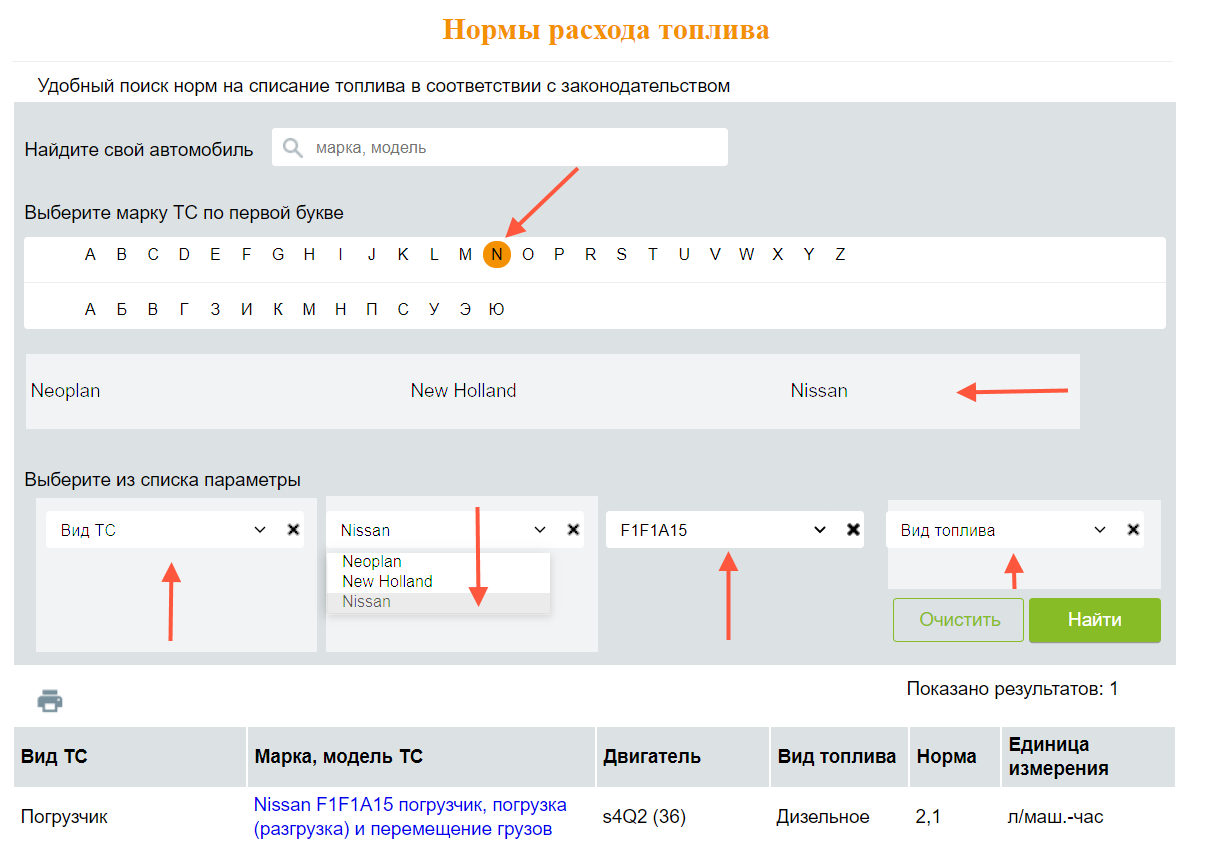Clear the Nissan selection with the X icon
The image size is (1206, 843).
(573, 530)
